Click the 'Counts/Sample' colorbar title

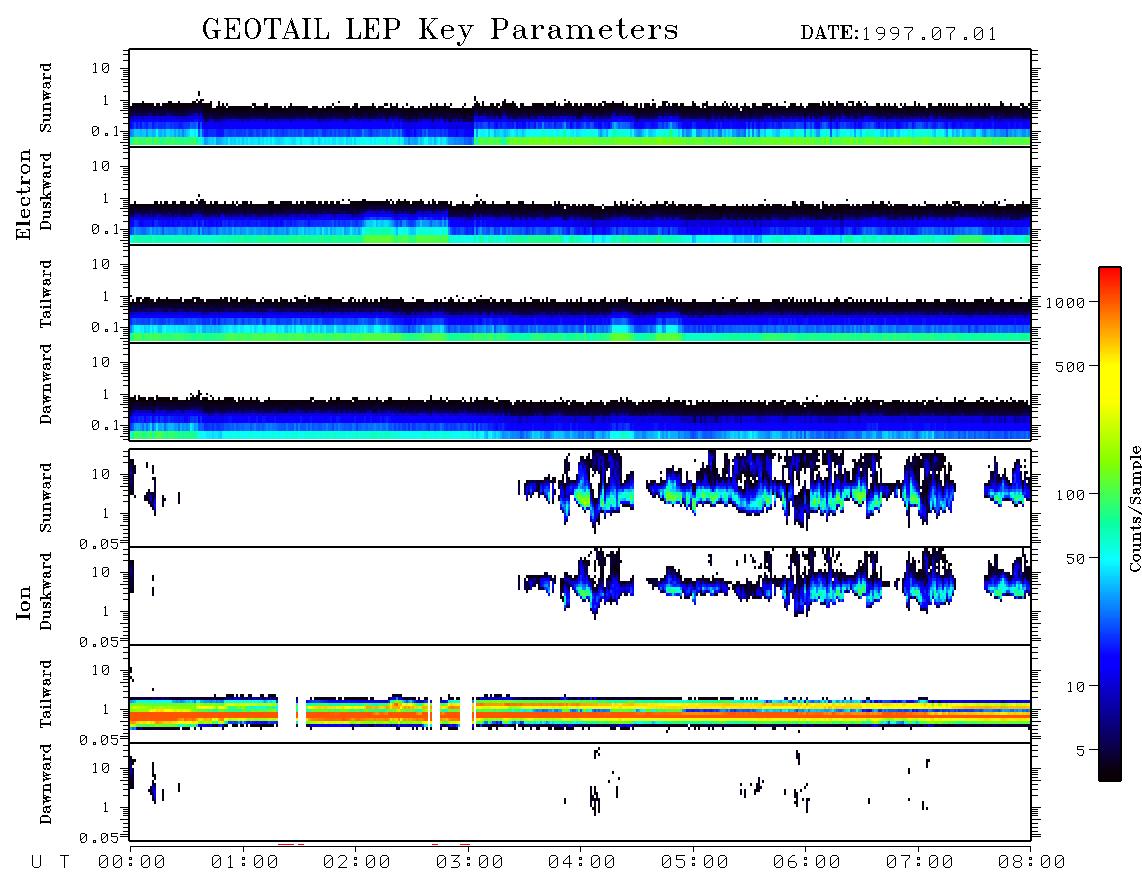click(1134, 509)
